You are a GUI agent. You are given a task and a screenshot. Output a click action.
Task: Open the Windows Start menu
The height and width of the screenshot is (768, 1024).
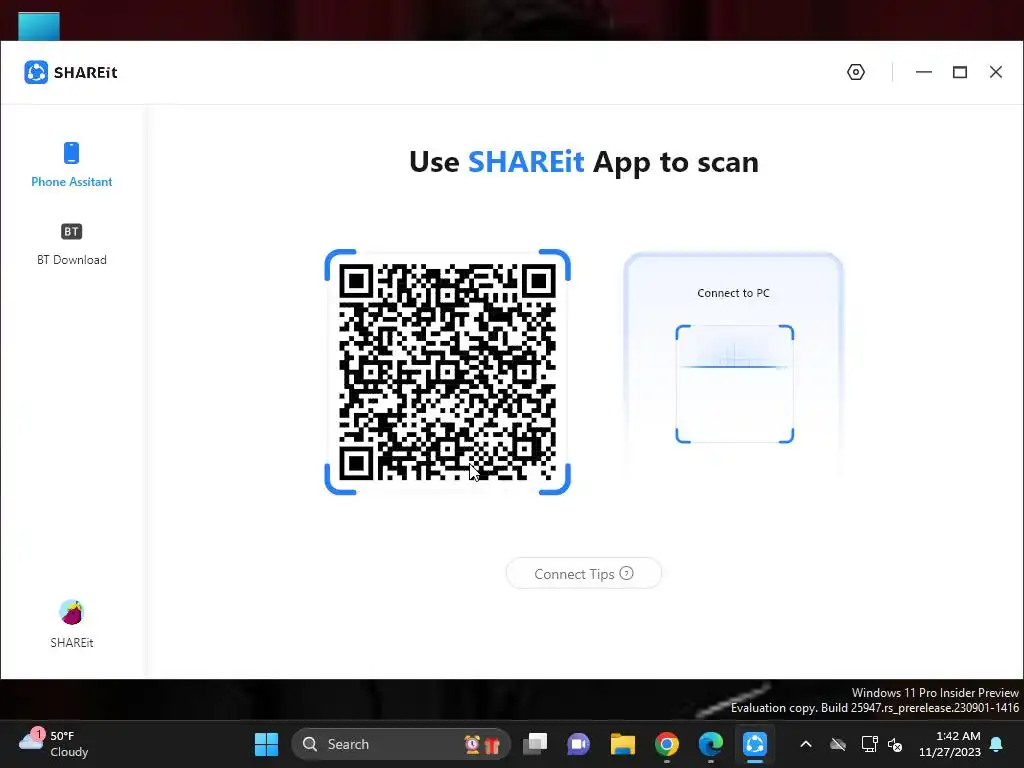pyautogui.click(x=266, y=744)
